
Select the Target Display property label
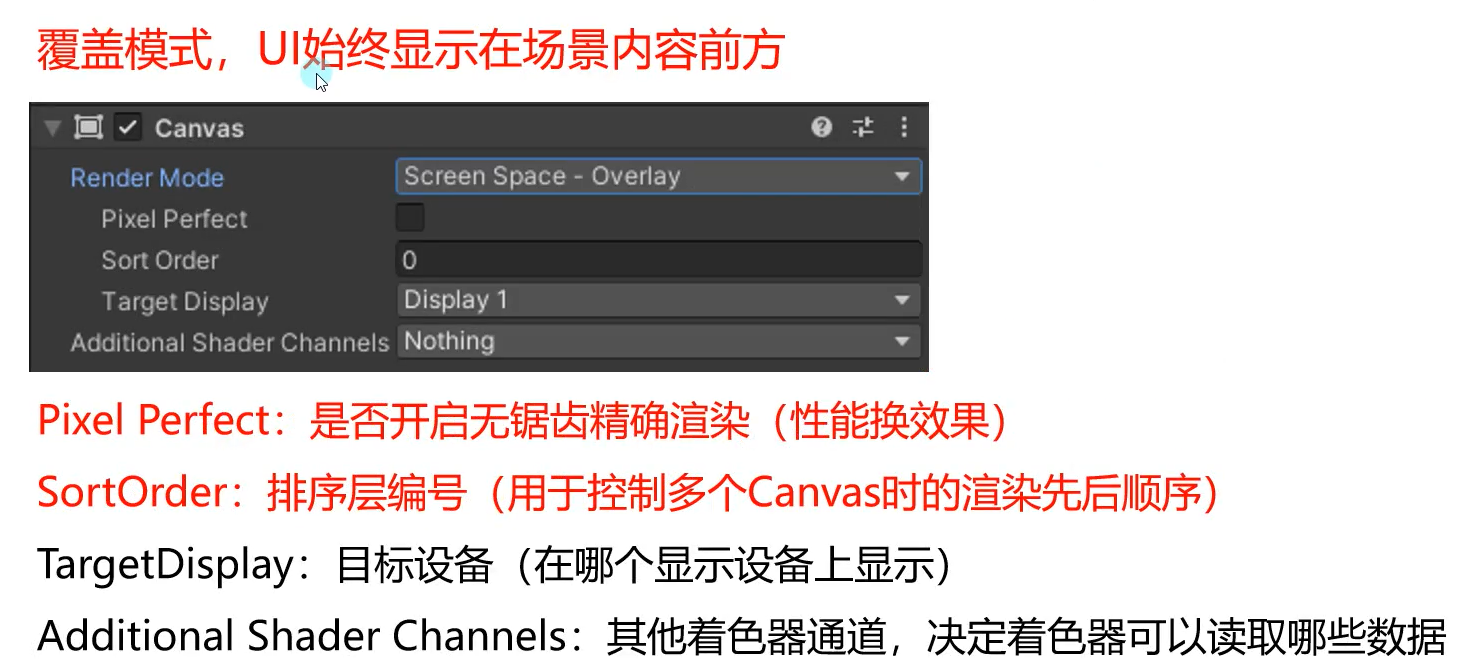185,301
